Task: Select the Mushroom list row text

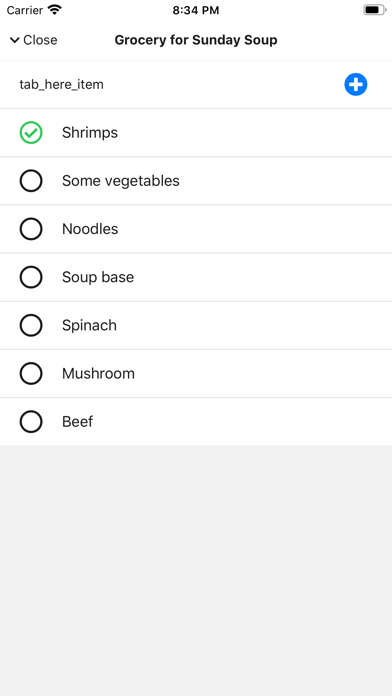Action: point(98,373)
